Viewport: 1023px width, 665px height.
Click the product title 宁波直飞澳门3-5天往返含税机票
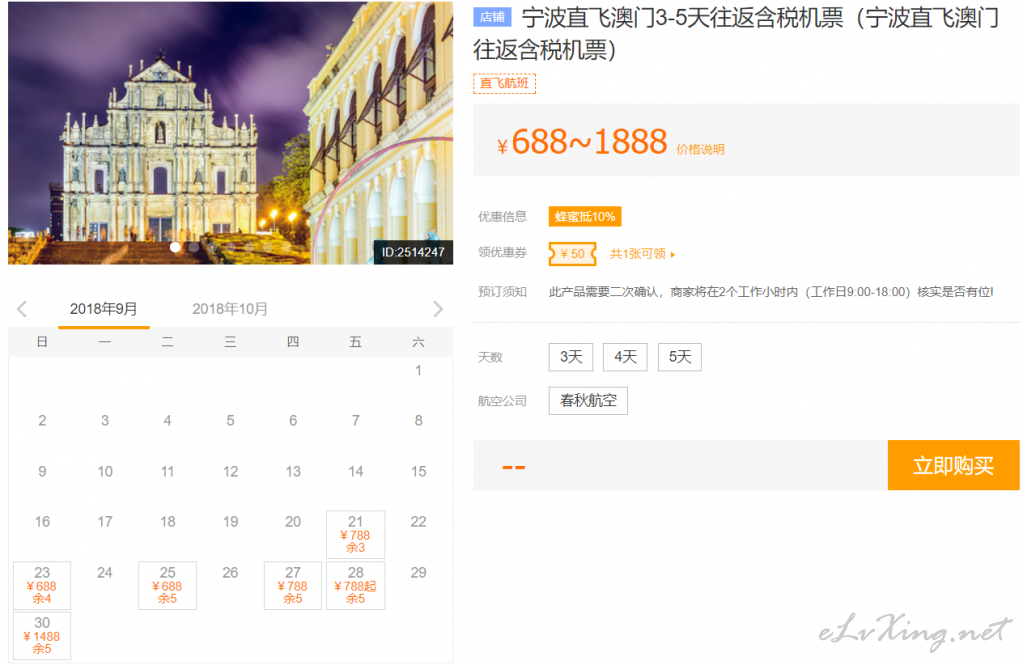tap(736, 33)
